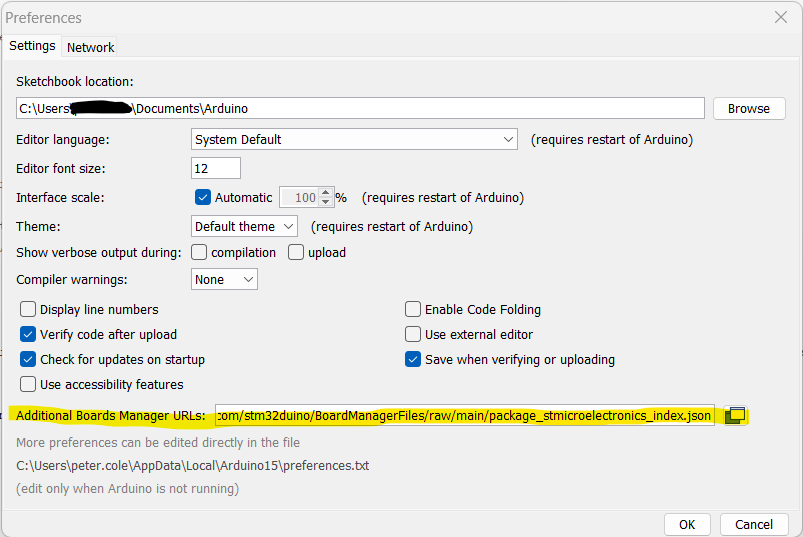The height and width of the screenshot is (537, 803).
Task: Enable Display line numbers
Action: pyautogui.click(x=28, y=310)
